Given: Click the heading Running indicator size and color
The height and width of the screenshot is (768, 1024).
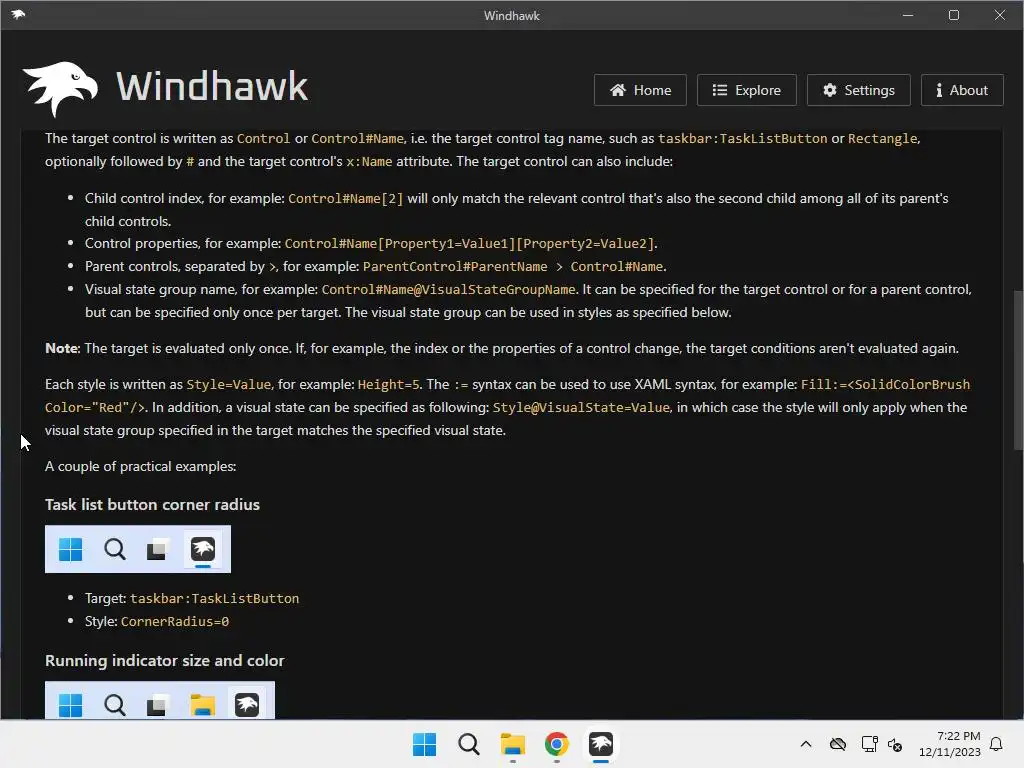Looking at the screenshot, I should 165,661.
